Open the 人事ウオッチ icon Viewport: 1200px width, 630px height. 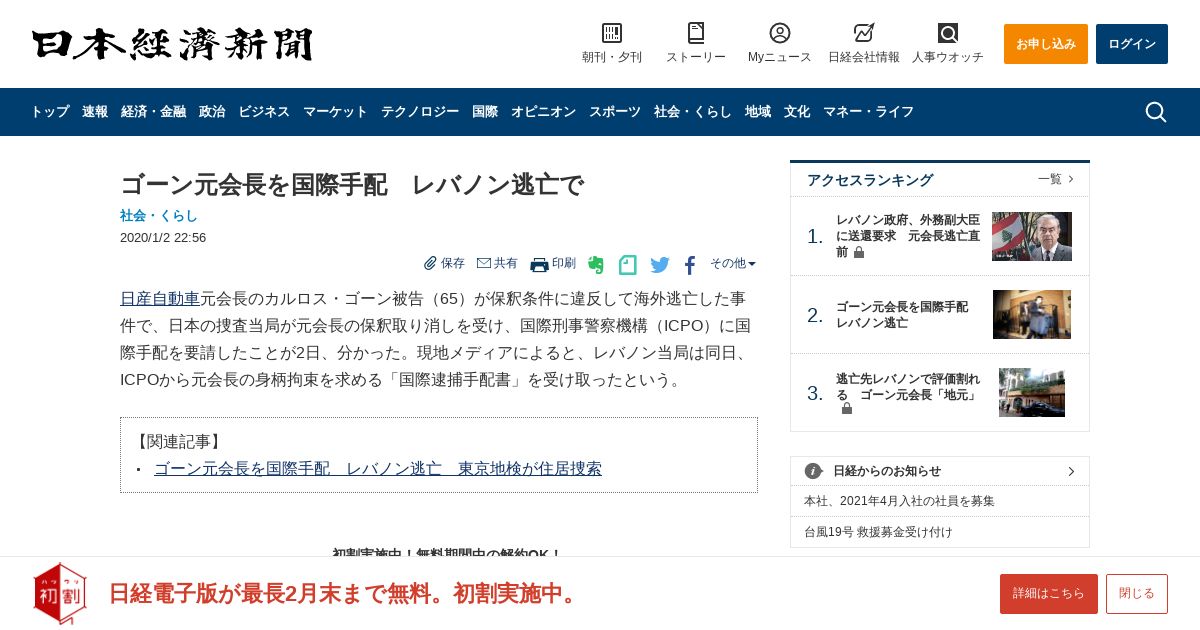click(948, 33)
